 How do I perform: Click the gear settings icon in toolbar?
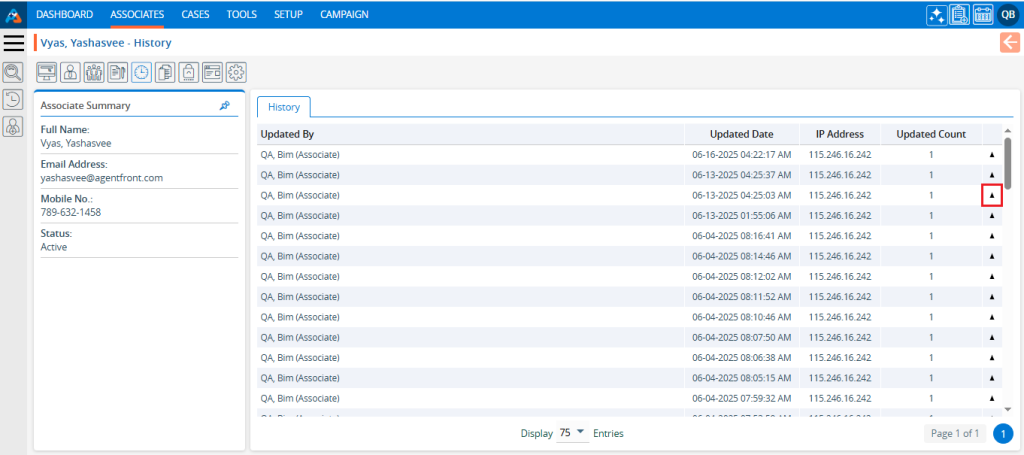pos(236,72)
